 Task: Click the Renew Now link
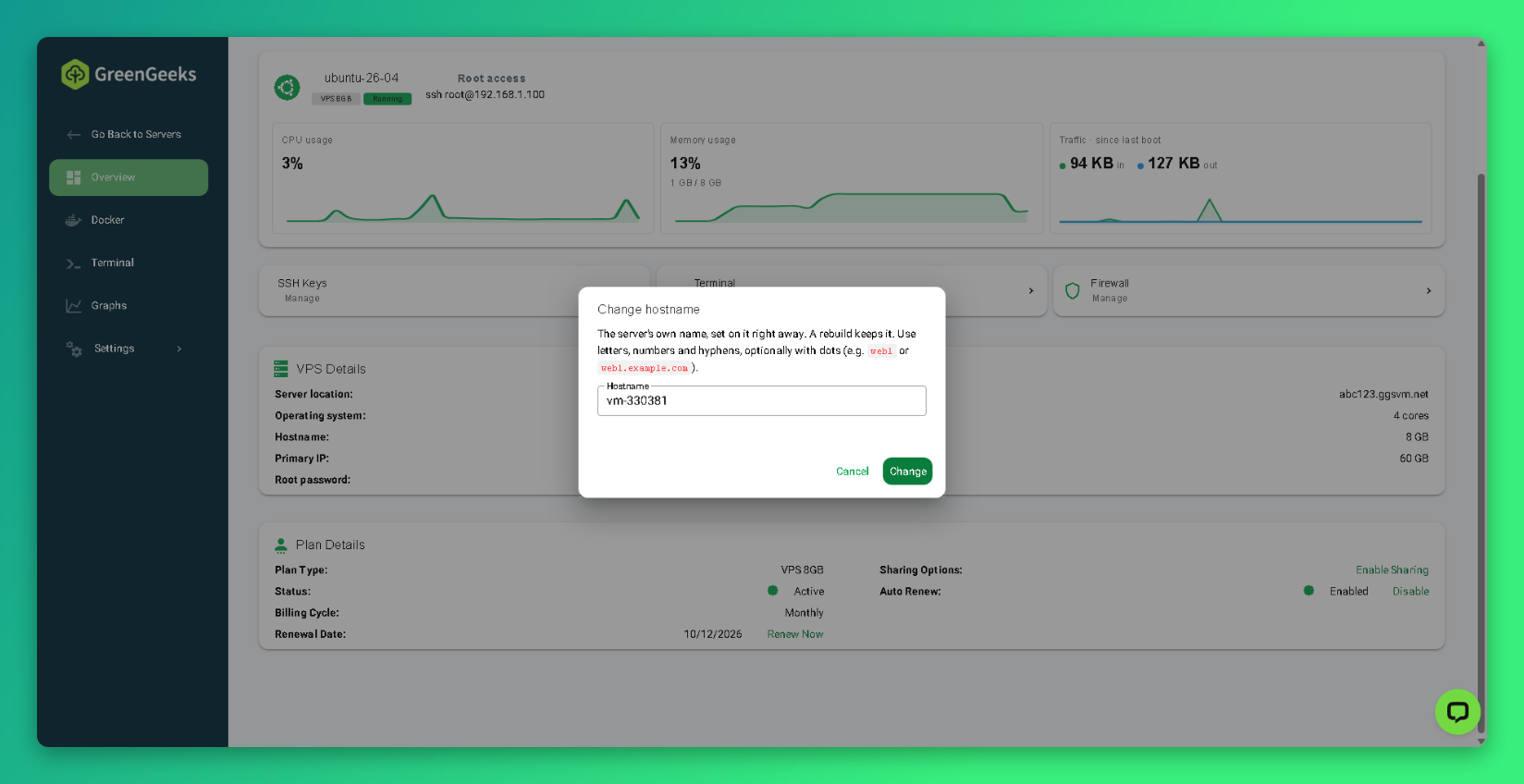[795, 634]
